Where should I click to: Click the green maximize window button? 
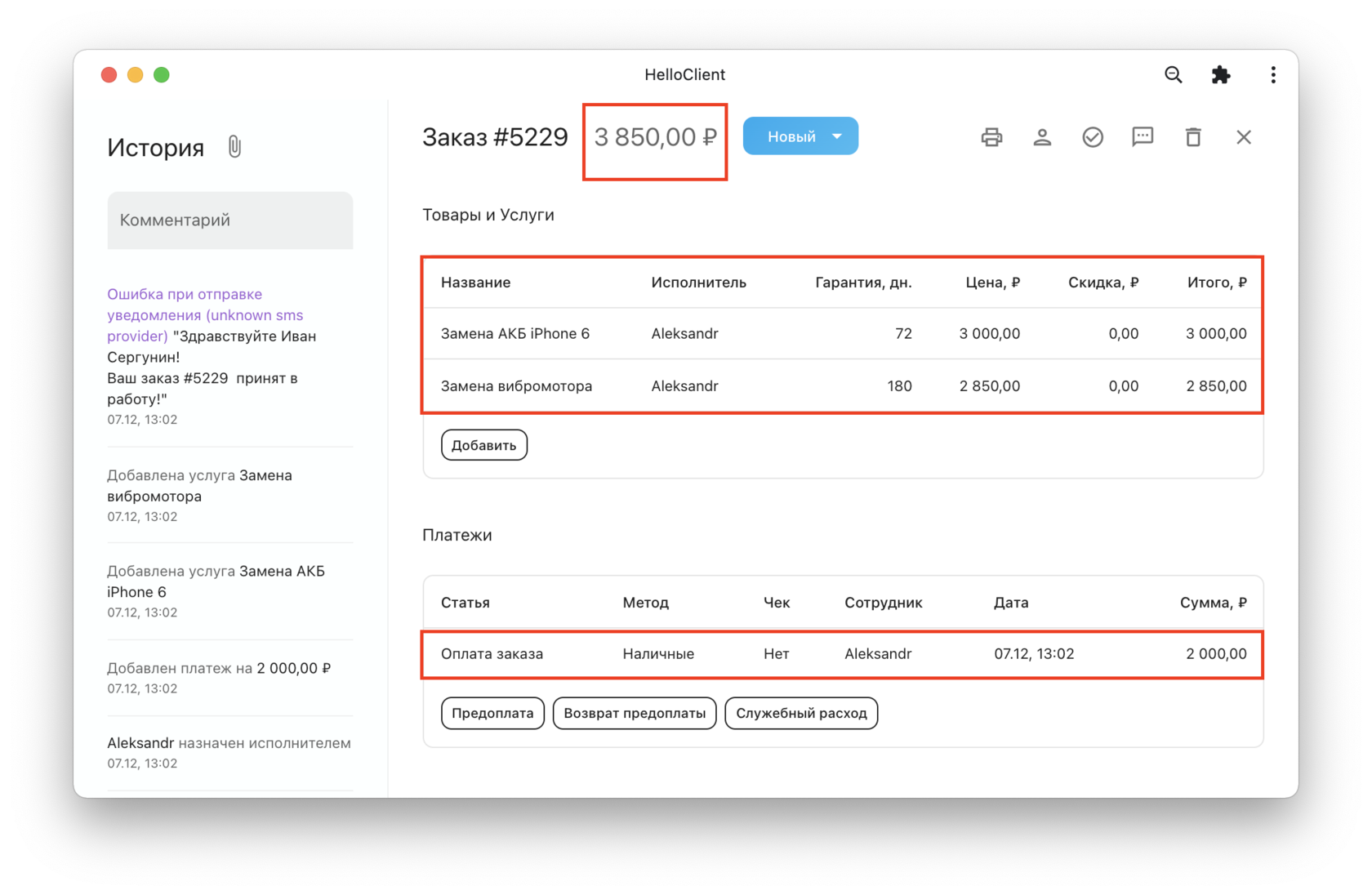coord(162,75)
